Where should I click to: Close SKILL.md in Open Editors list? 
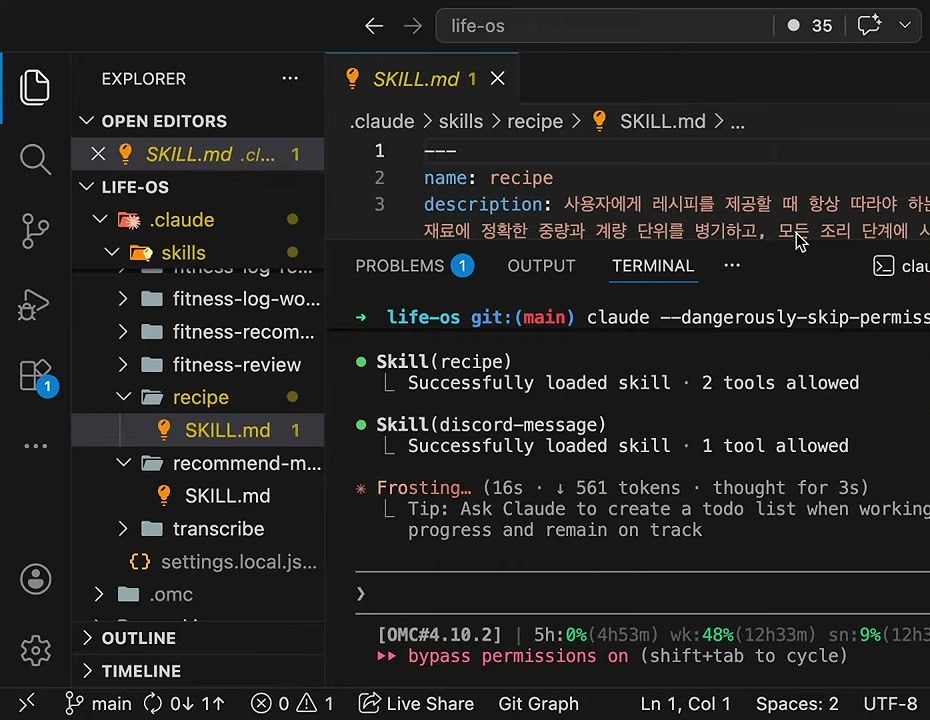(98, 154)
